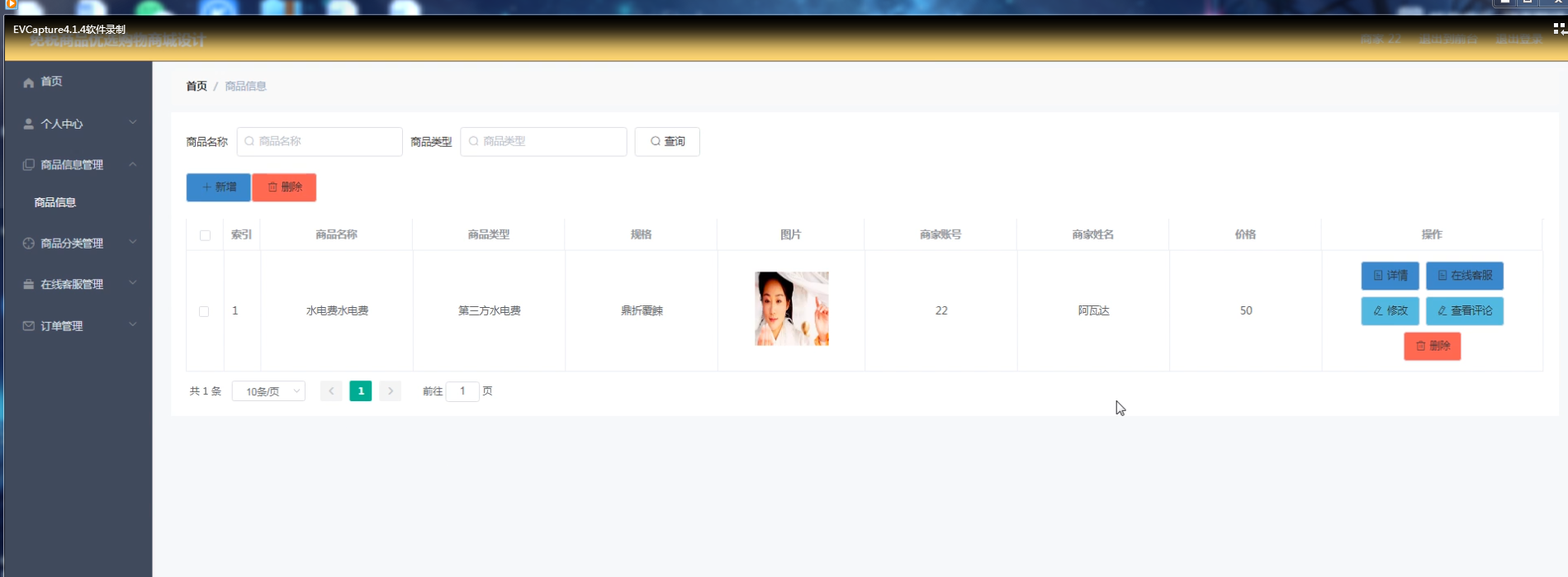Click the copy icon beside 商品信息管理
This screenshot has height=577, width=1568.
point(29,165)
